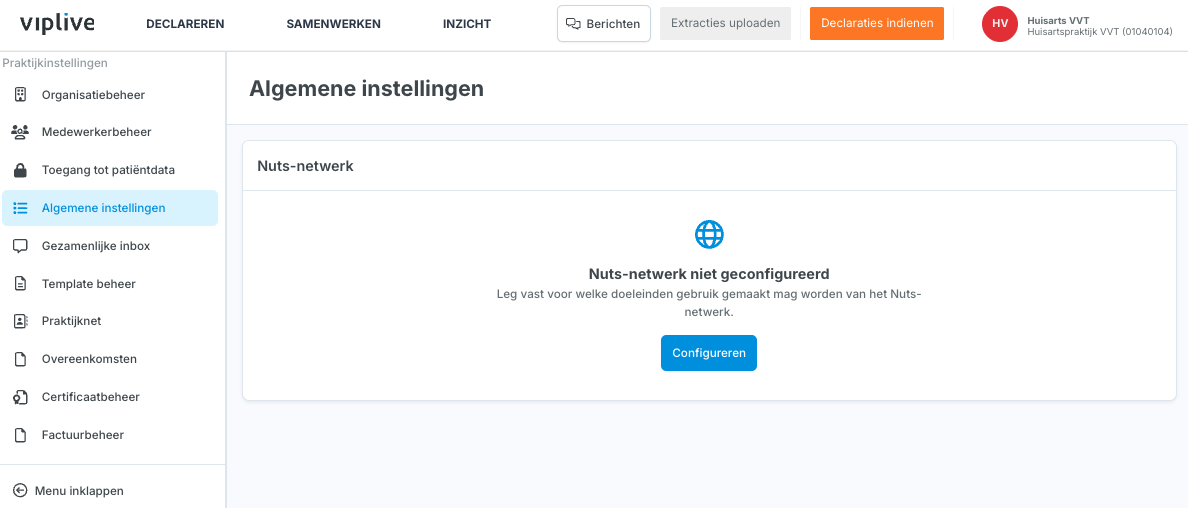Open the SAMENWERKEN menu
Screen dimensions: 1188x508
pos(333,24)
